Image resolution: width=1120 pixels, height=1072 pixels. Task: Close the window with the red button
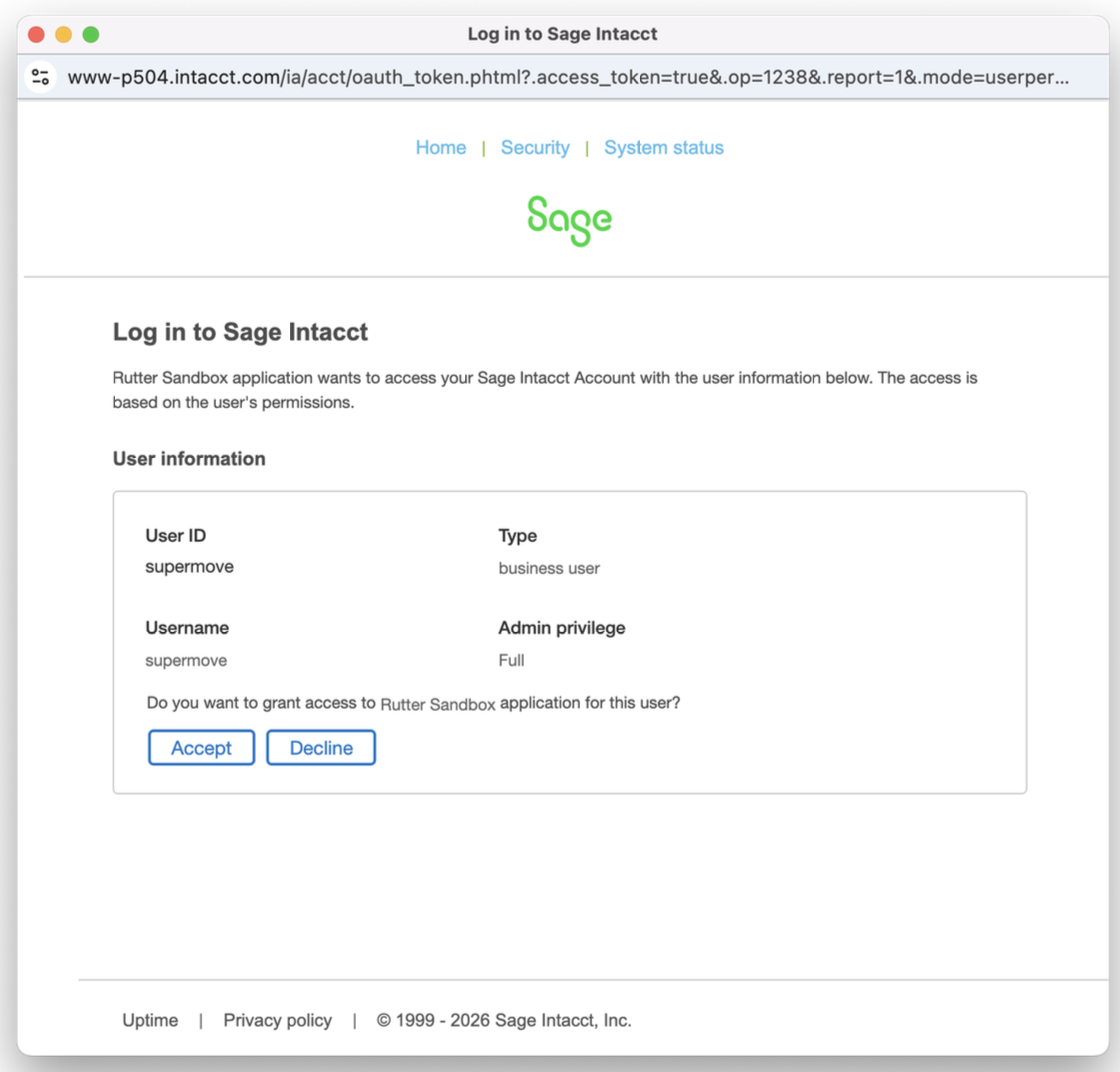point(36,34)
